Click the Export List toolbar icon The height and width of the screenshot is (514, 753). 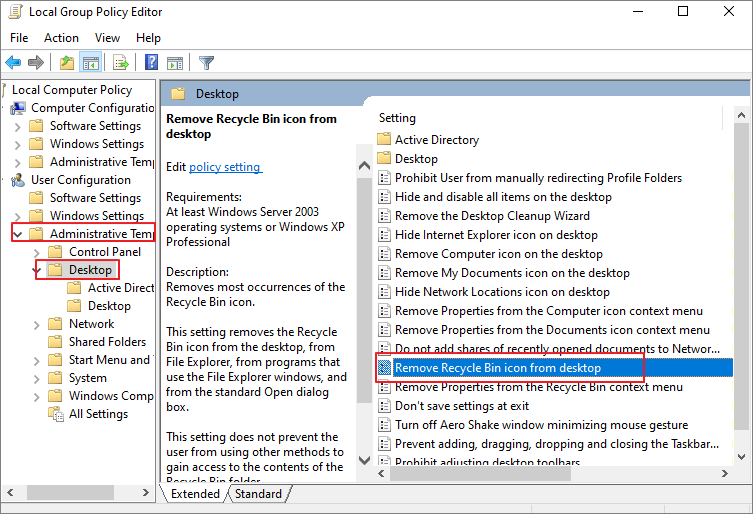point(122,62)
